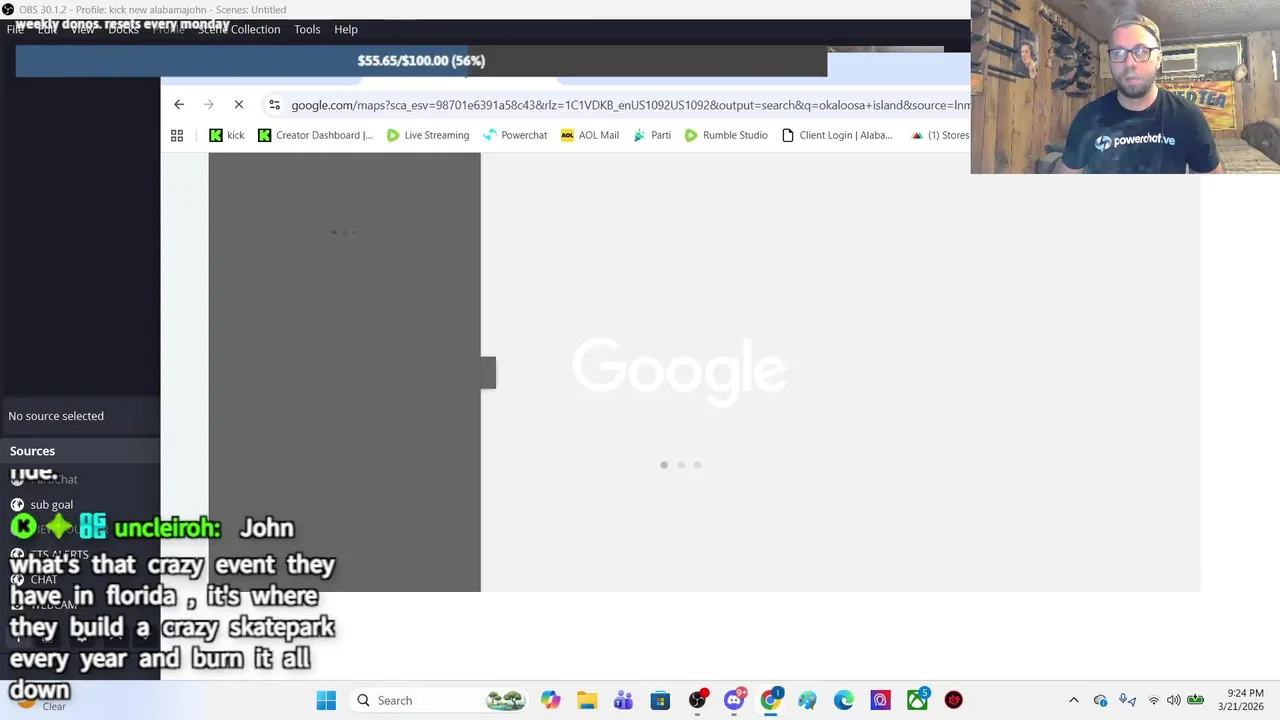Open OBS Docks menu
Screen dimensions: 1280x720
[124, 29]
